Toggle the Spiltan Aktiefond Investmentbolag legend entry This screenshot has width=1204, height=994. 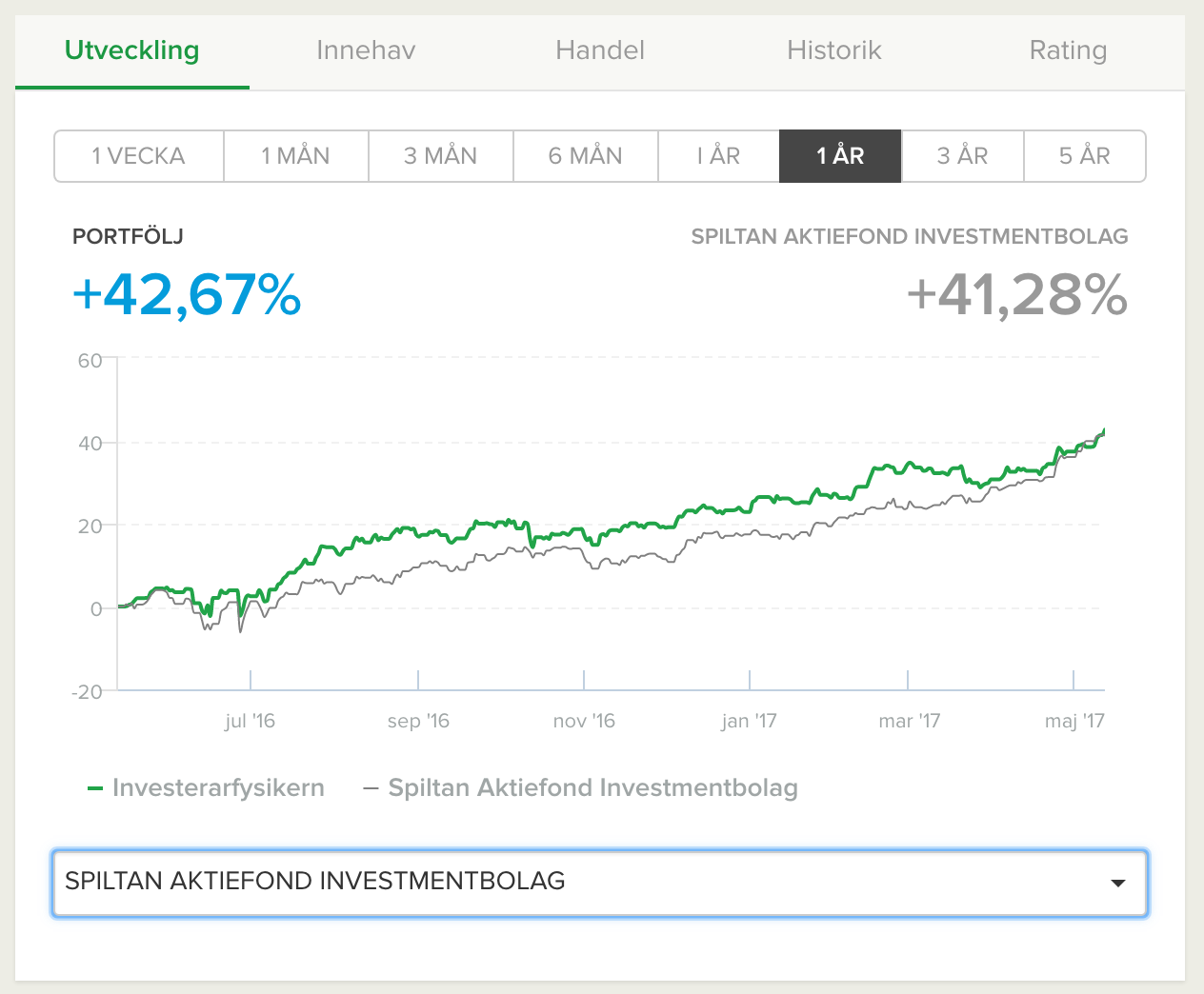581,788
